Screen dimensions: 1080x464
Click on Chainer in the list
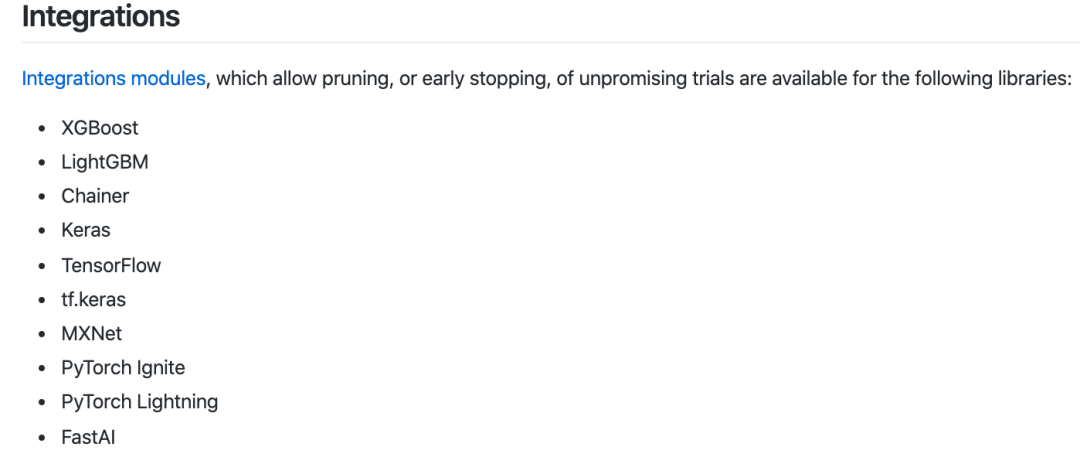coord(95,196)
